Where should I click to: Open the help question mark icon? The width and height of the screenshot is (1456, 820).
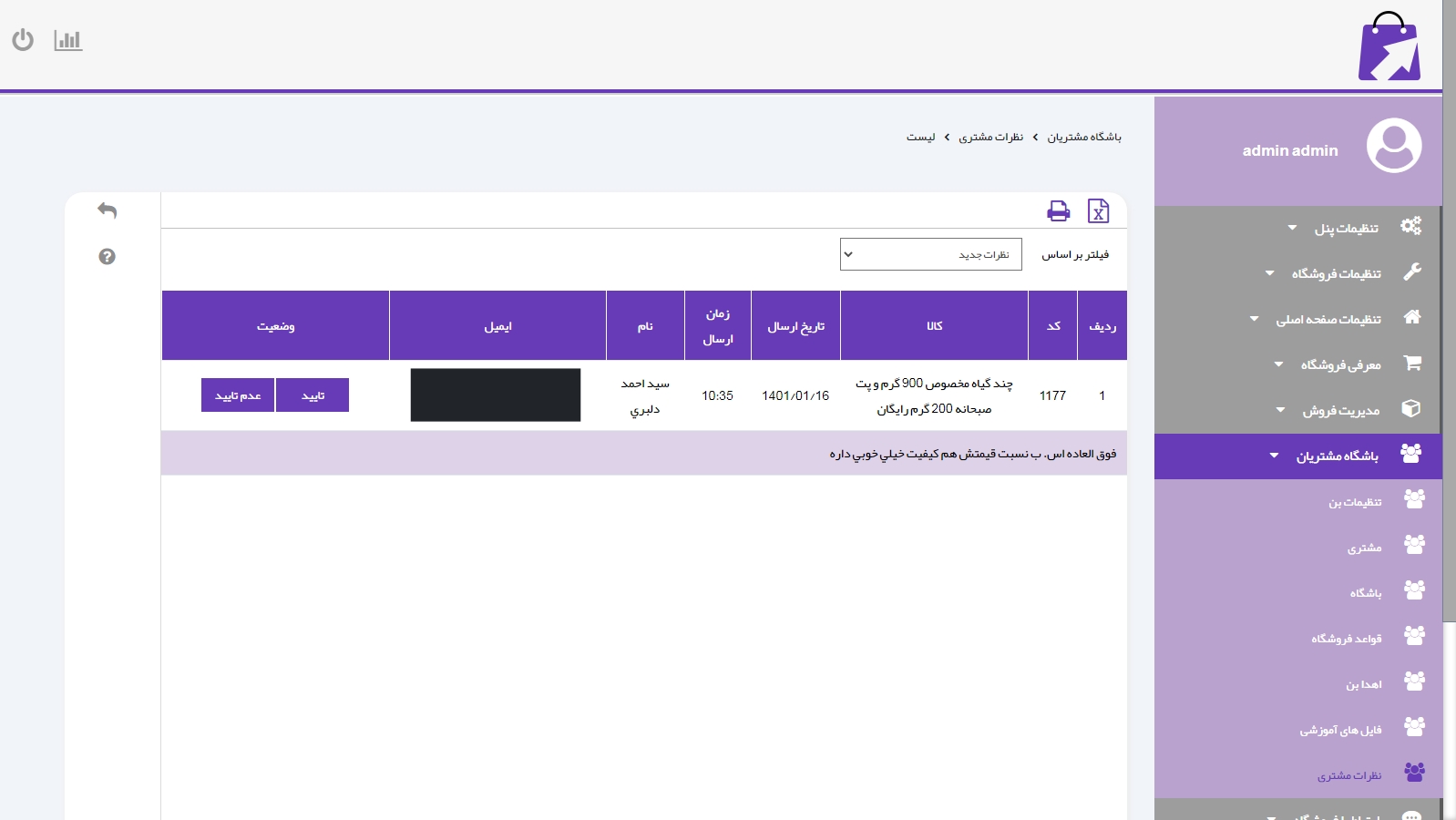pos(108,257)
